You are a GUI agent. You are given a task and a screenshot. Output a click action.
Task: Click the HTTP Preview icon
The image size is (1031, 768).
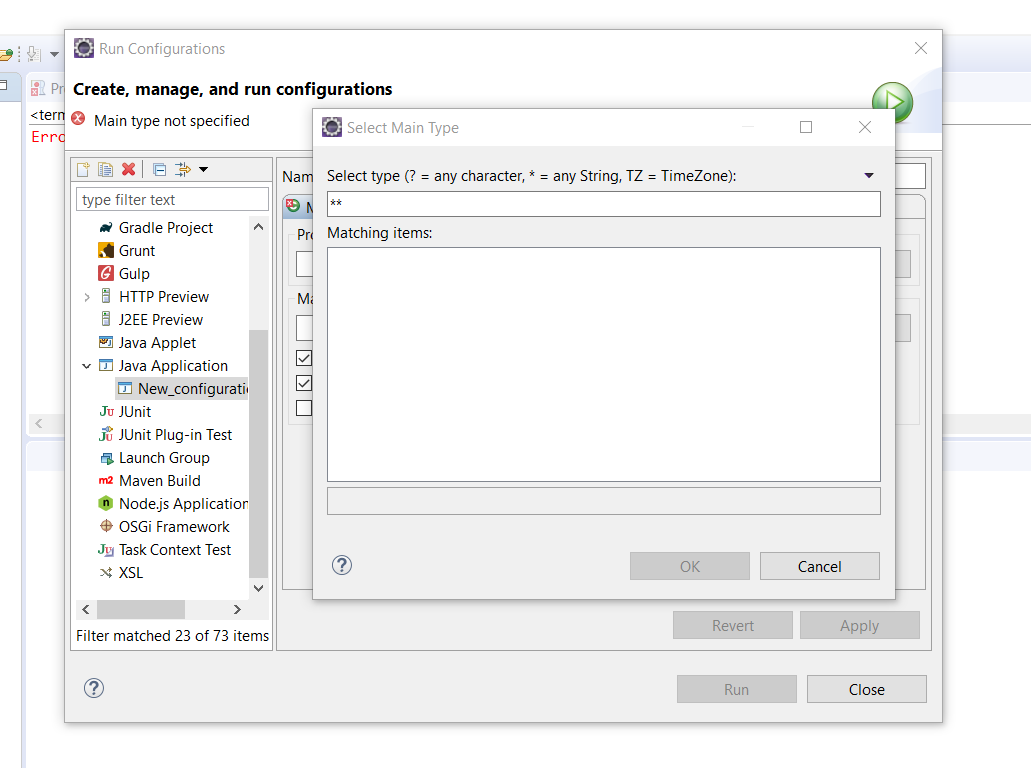pyautogui.click(x=106, y=297)
